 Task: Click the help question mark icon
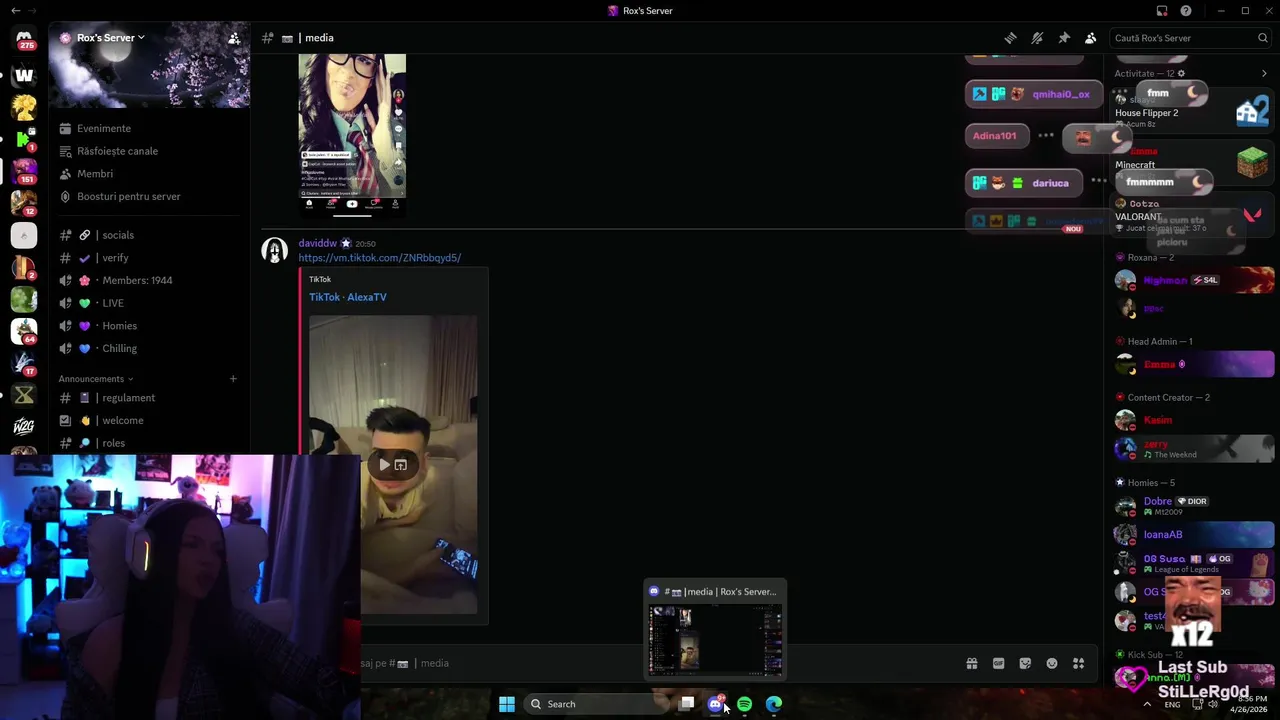(1186, 11)
